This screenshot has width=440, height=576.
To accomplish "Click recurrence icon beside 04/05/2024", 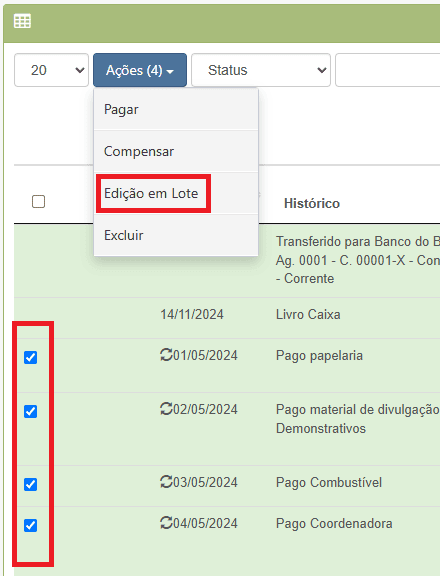I will point(166,523).
